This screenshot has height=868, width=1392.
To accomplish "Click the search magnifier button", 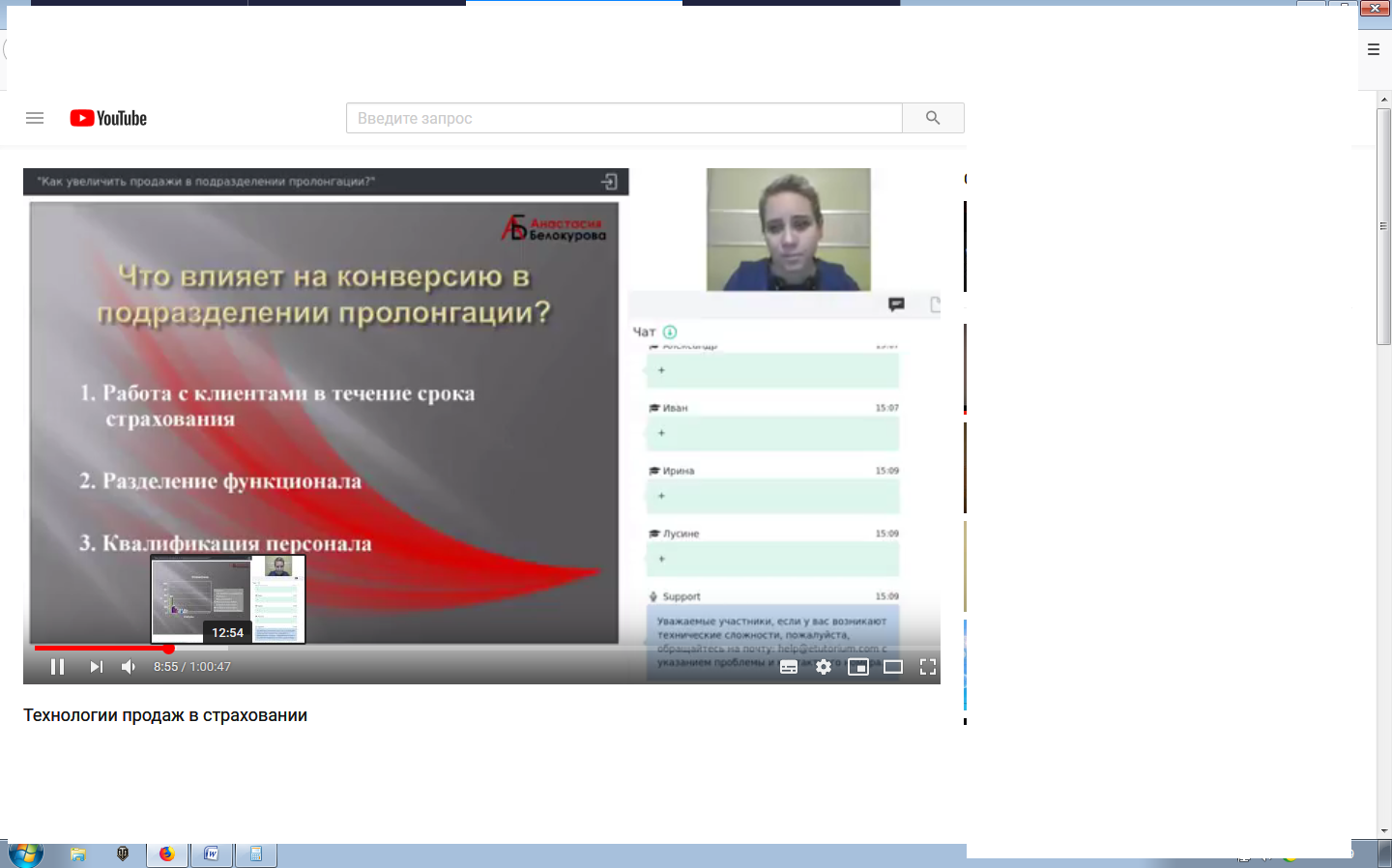I will (933, 118).
